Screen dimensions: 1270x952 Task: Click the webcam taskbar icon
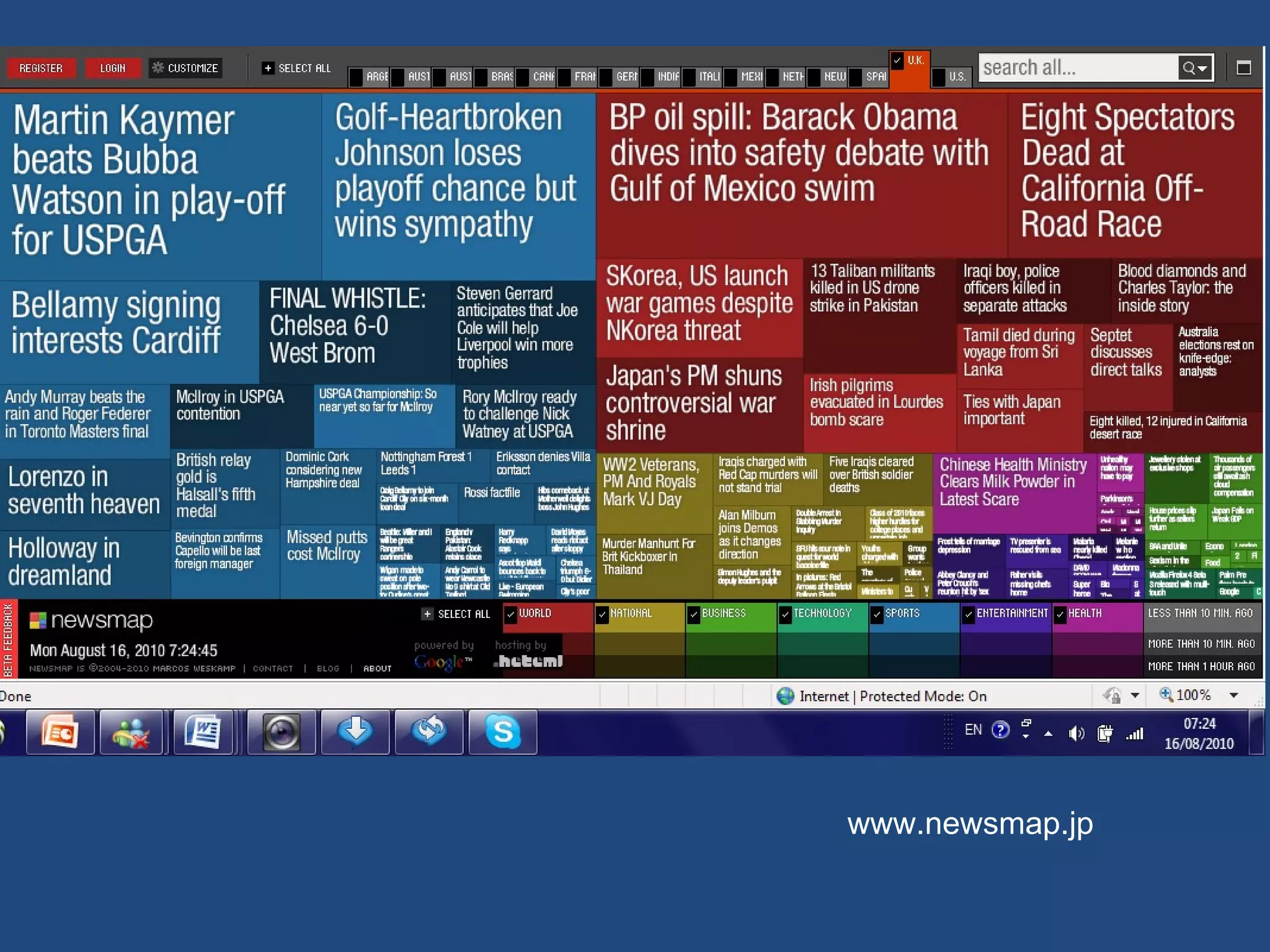click(282, 732)
